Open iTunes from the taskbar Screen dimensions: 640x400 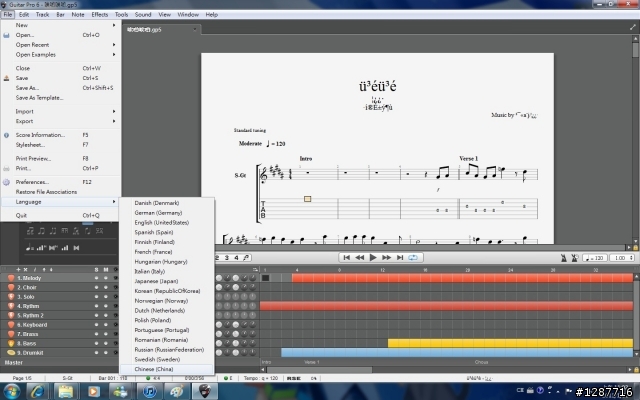click(x=149, y=391)
